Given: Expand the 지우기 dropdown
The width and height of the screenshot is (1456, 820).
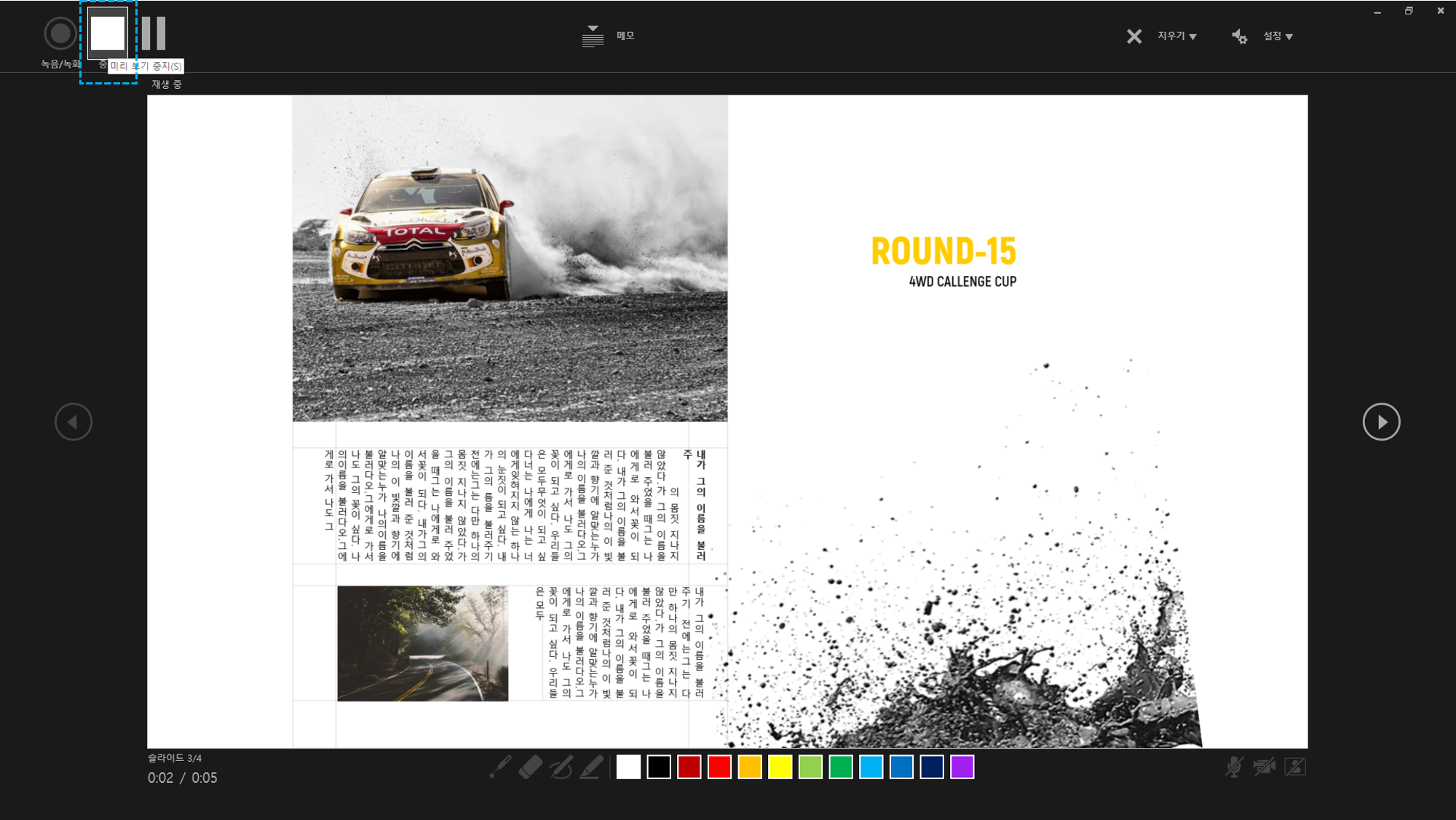Looking at the screenshot, I should 1177,36.
